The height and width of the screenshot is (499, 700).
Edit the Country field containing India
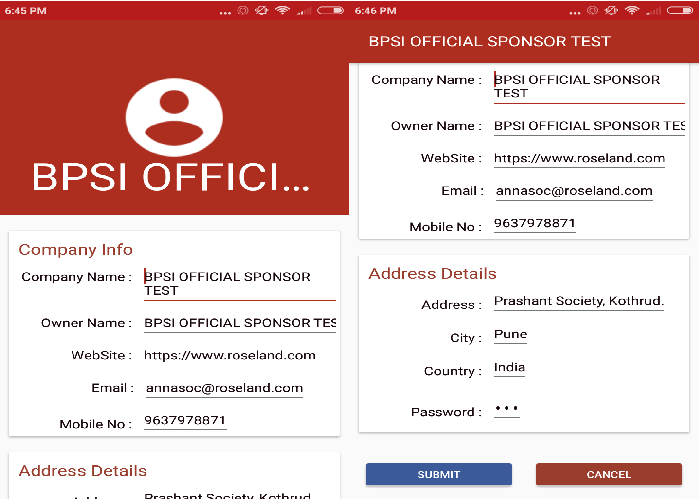pyautogui.click(x=509, y=368)
